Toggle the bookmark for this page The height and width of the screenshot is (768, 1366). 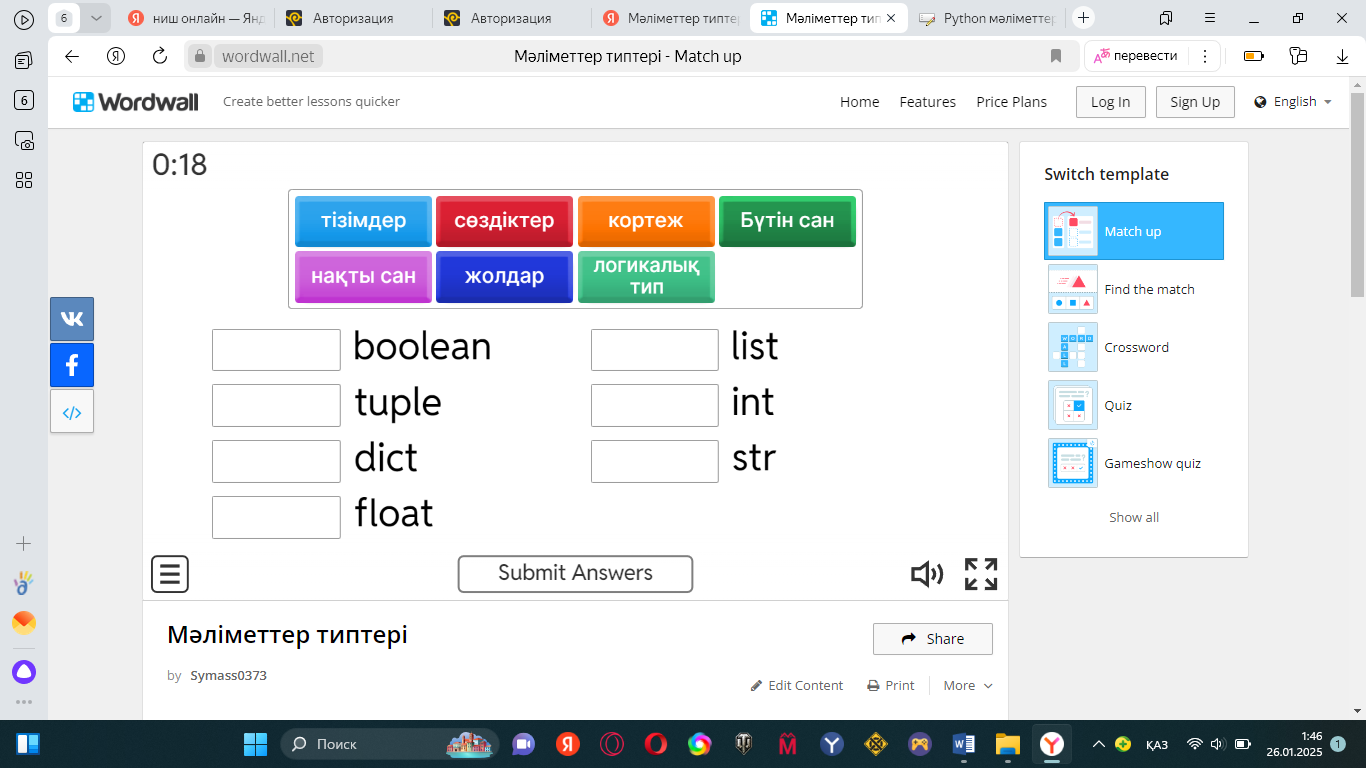pos(1056,56)
